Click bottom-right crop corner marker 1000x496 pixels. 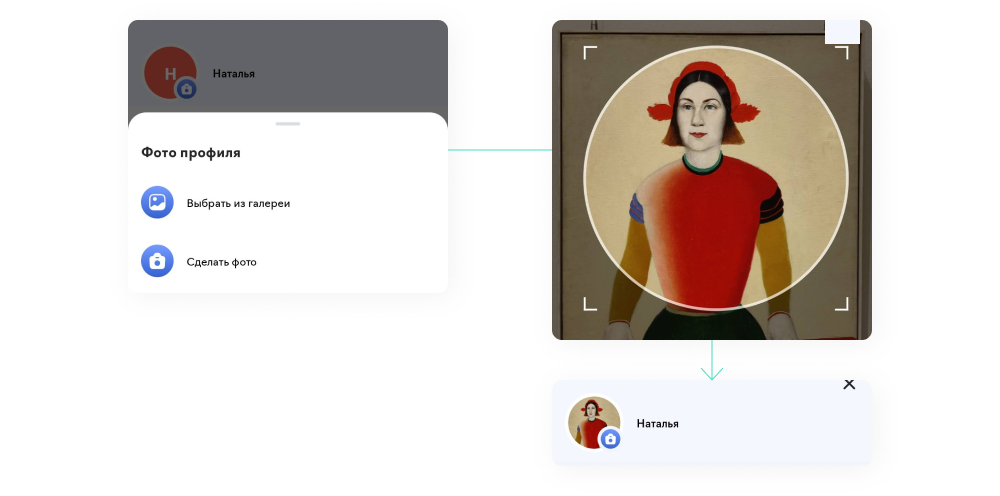click(x=842, y=304)
